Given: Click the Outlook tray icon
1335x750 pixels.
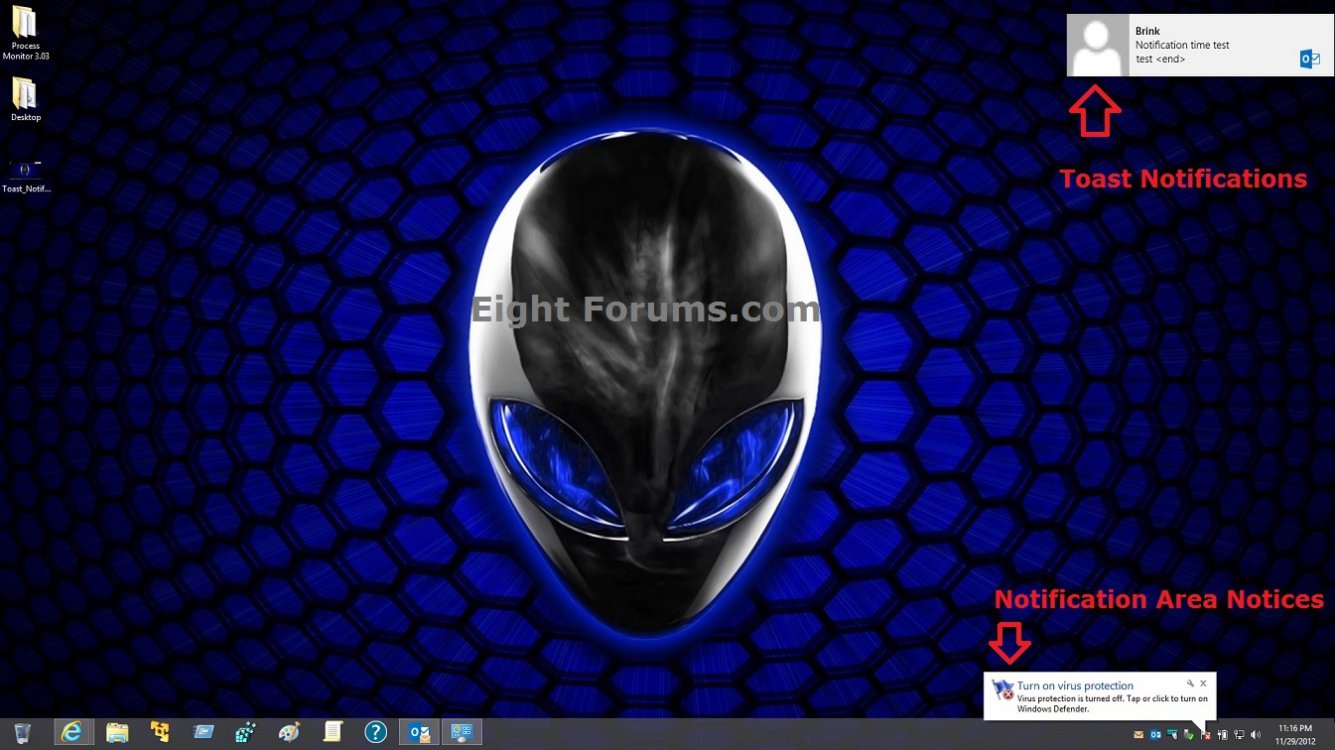Looking at the screenshot, I should [1155, 735].
